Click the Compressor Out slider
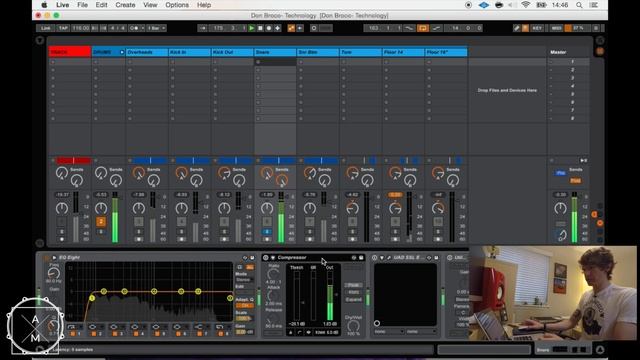 330,296
